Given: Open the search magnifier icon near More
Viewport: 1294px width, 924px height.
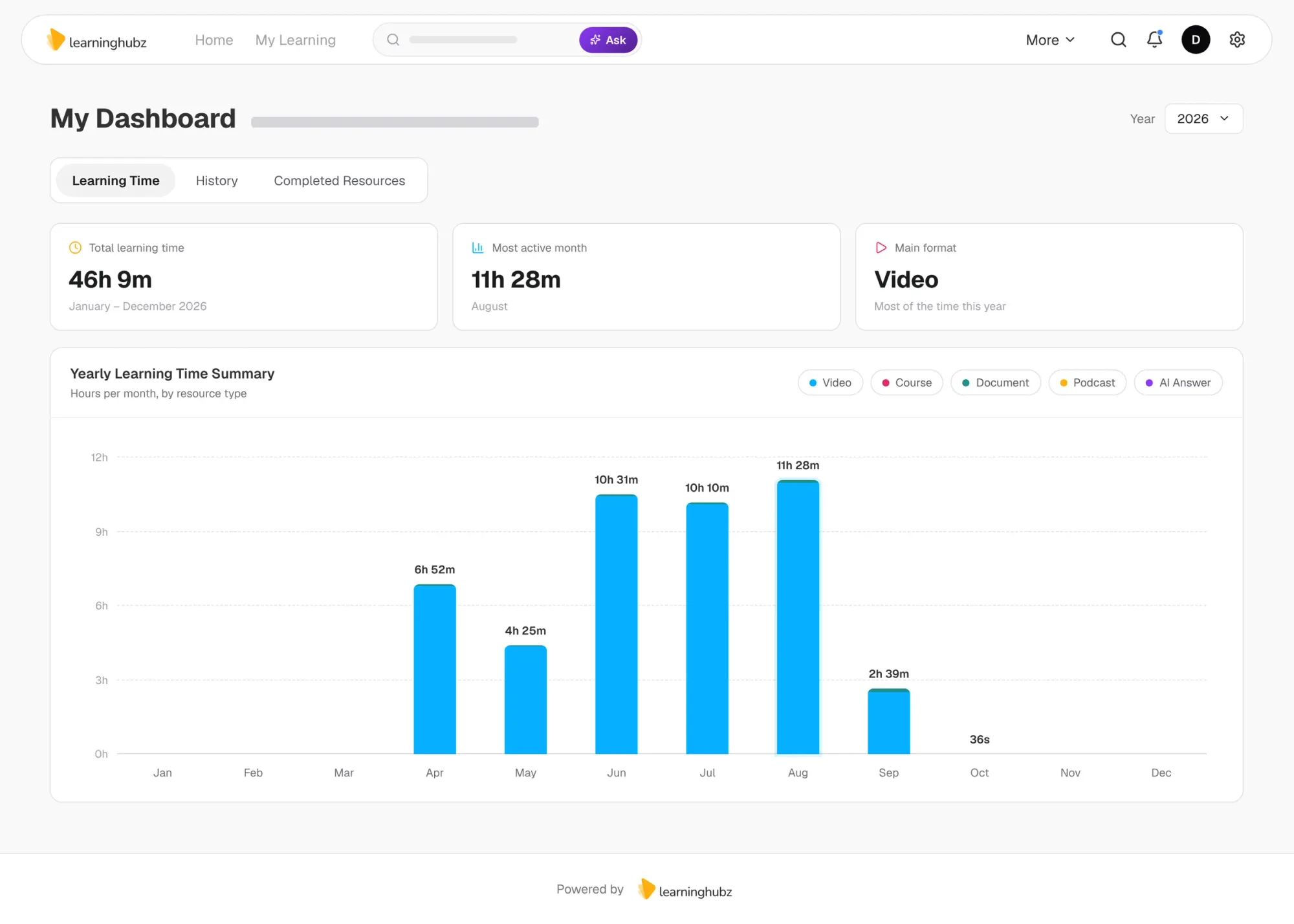Looking at the screenshot, I should (1118, 40).
